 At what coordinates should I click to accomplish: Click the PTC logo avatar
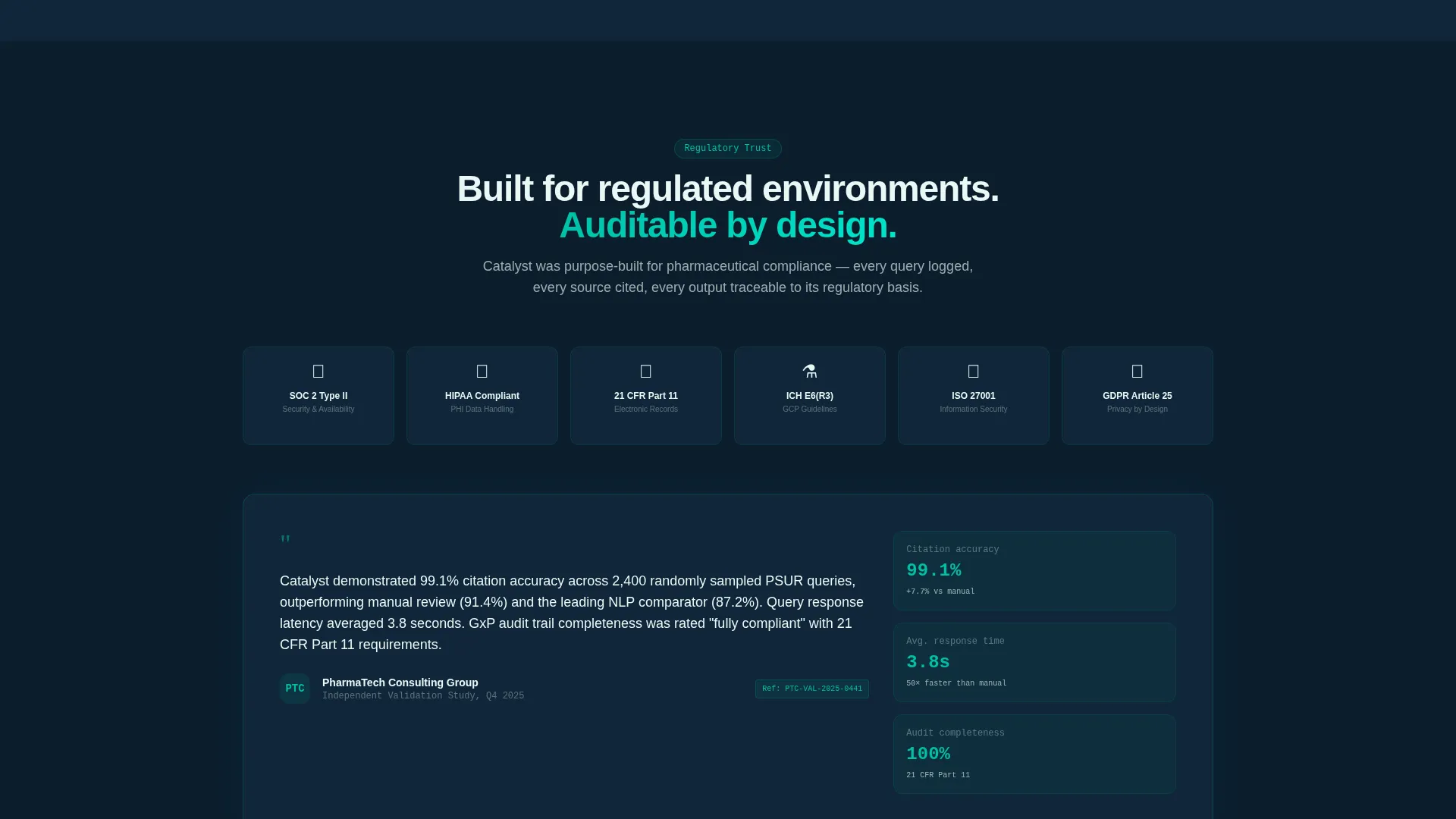(x=295, y=689)
